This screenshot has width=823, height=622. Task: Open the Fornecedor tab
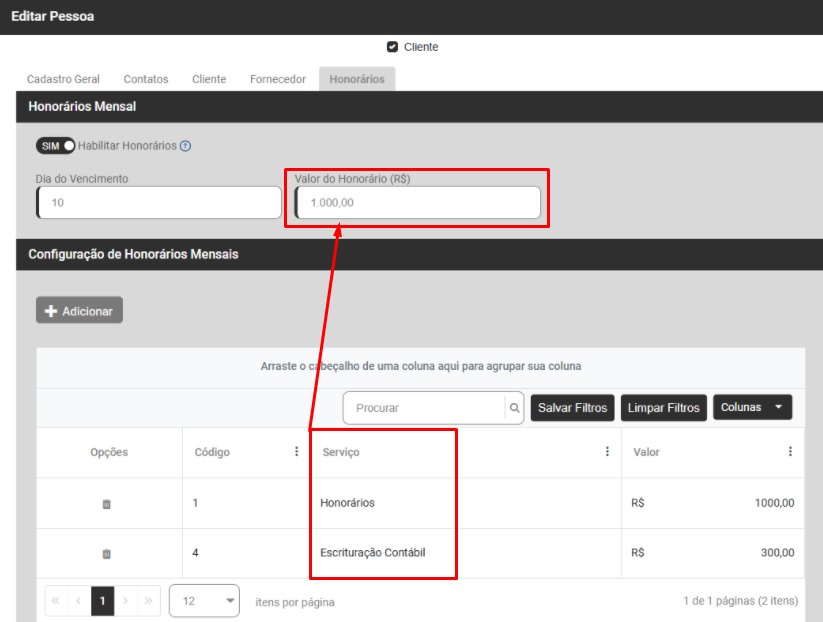click(278, 79)
